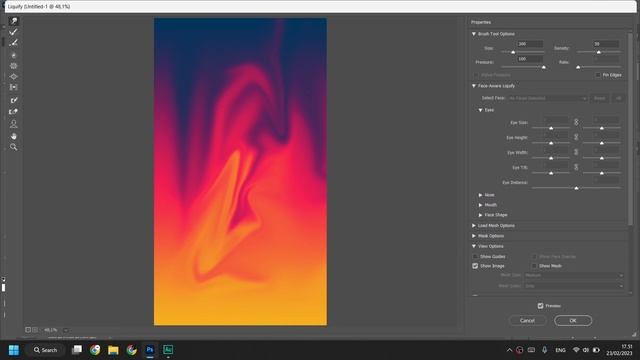Open the Mesh Size dropdown

coord(574,275)
